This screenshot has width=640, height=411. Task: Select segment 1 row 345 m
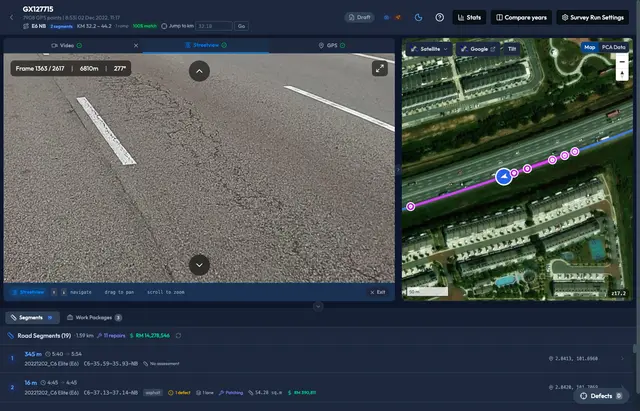pyautogui.click(x=316, y=358)
